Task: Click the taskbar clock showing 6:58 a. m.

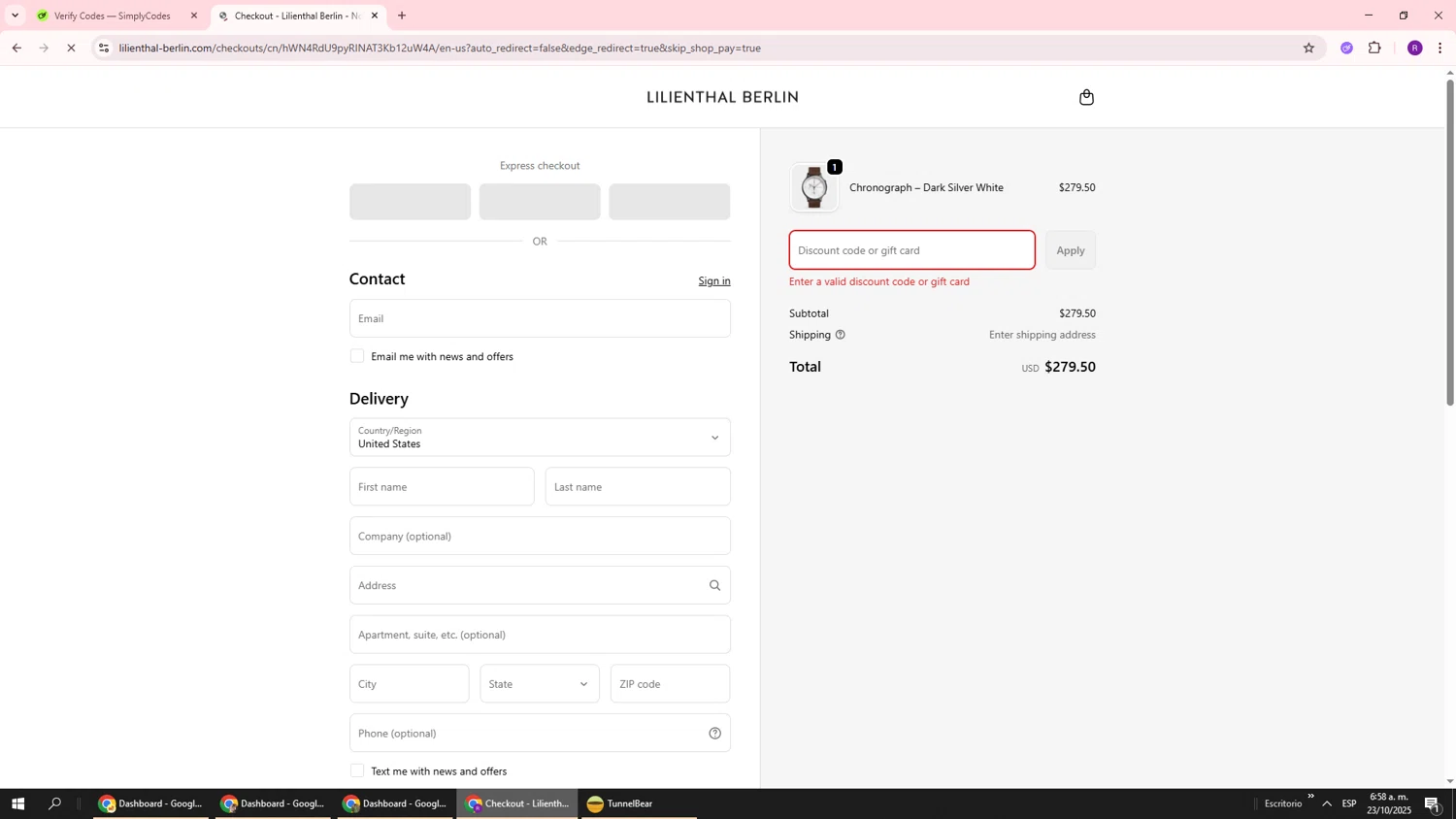Action: coord(1390,803)
